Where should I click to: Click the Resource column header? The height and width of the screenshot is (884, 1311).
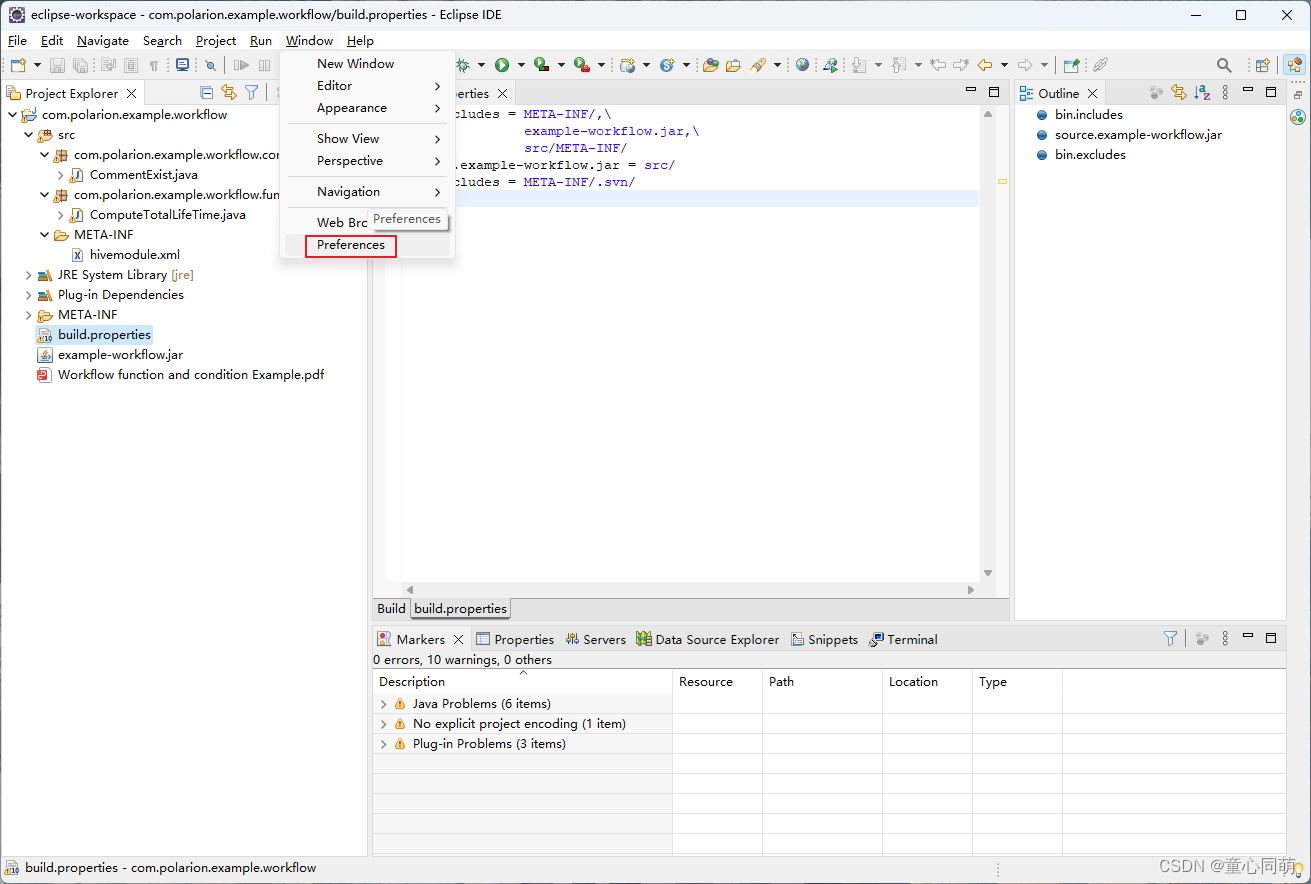click(x=717, y=682)
